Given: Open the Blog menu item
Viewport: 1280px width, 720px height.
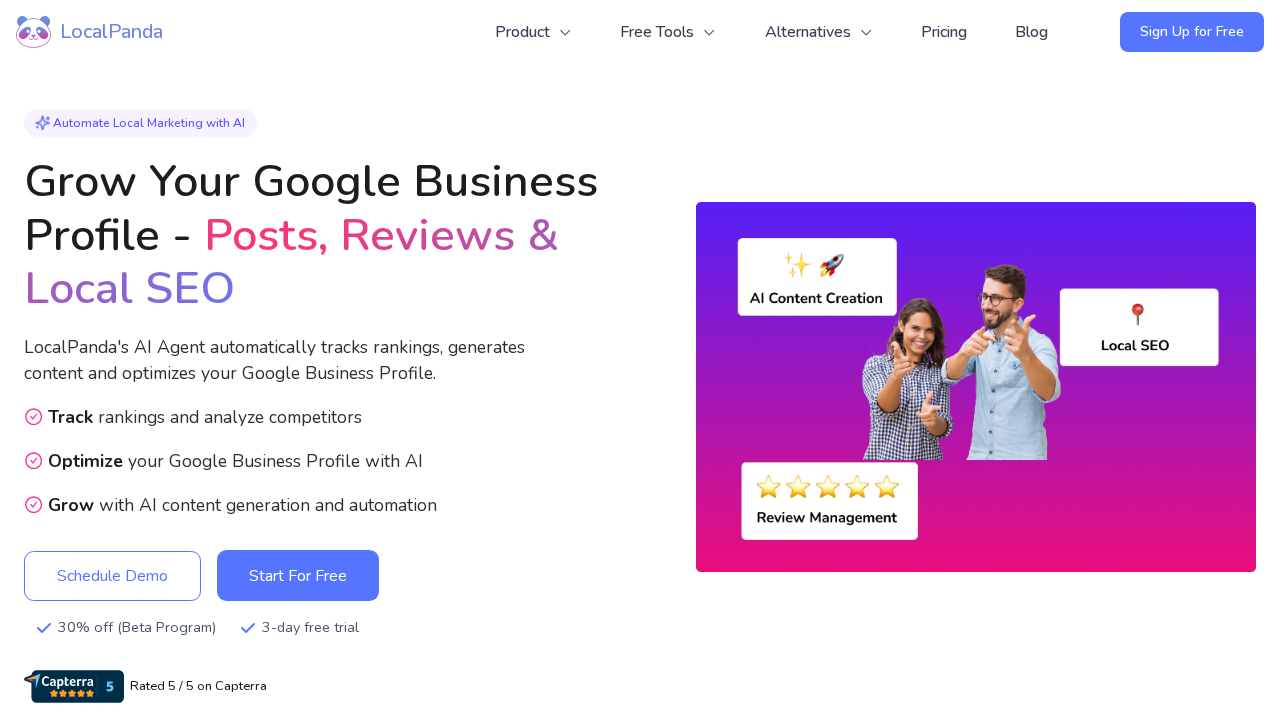Looking at the screenshot, I should (x=1031, y=32).
